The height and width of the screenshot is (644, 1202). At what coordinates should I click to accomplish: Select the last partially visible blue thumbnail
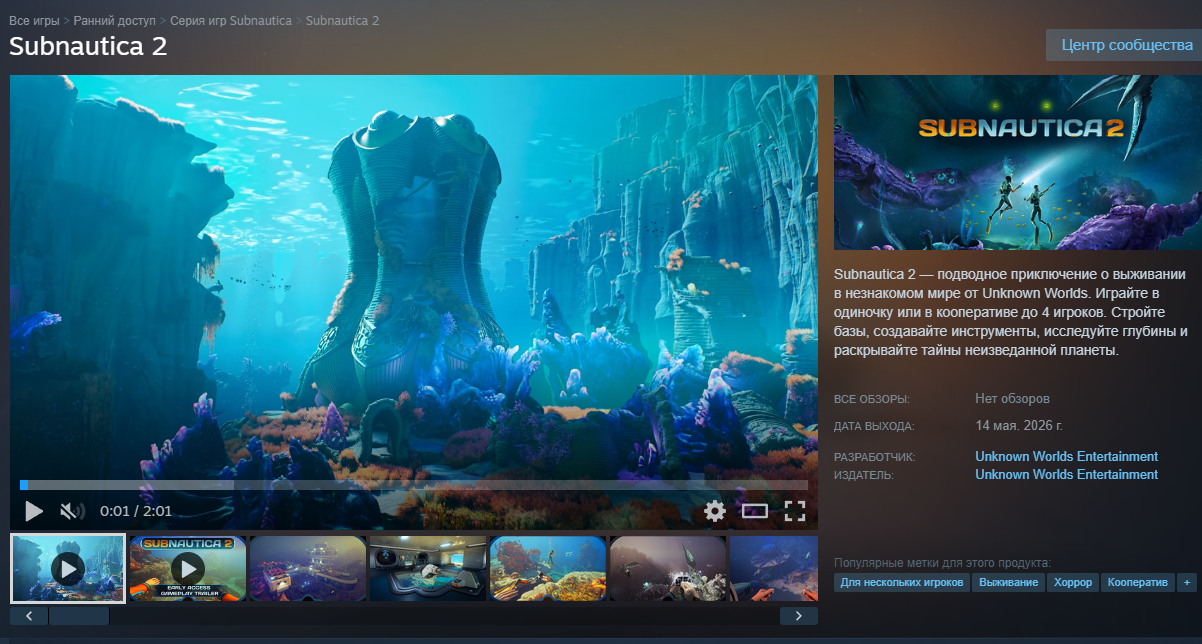pyautogui.click(x=774, y=568)
